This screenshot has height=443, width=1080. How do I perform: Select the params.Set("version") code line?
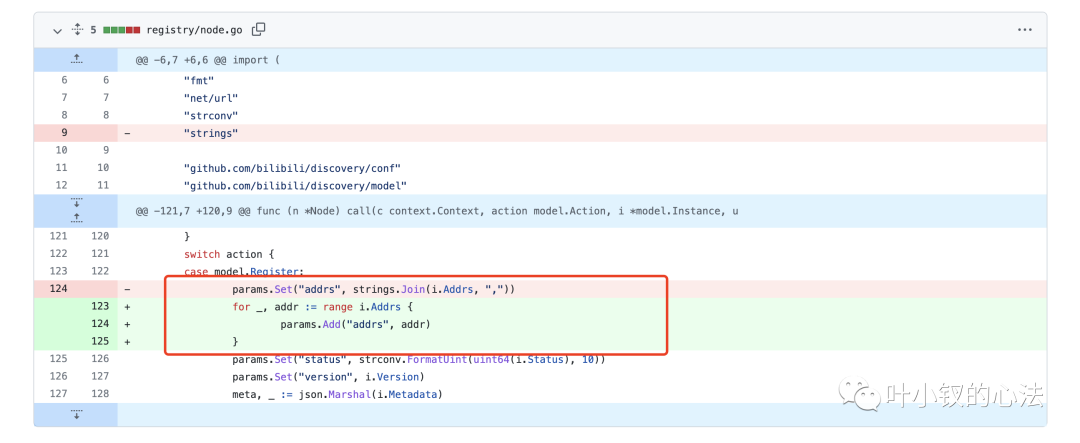coord(328,377)
